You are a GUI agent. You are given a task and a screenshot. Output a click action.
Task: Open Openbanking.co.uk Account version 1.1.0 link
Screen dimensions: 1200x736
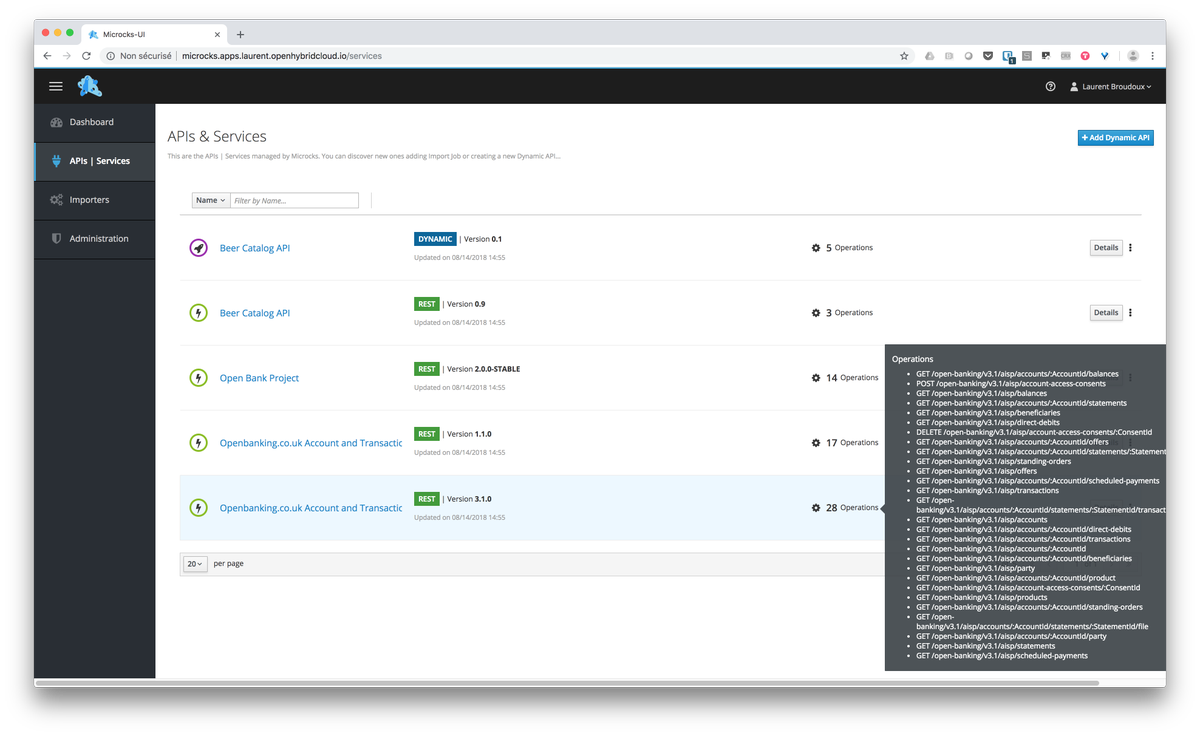(311, 443)
